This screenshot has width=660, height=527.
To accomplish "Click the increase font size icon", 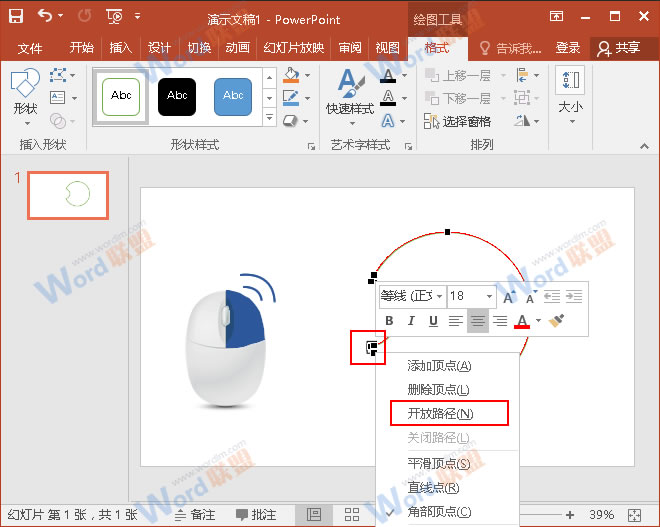I will [509, 297].
